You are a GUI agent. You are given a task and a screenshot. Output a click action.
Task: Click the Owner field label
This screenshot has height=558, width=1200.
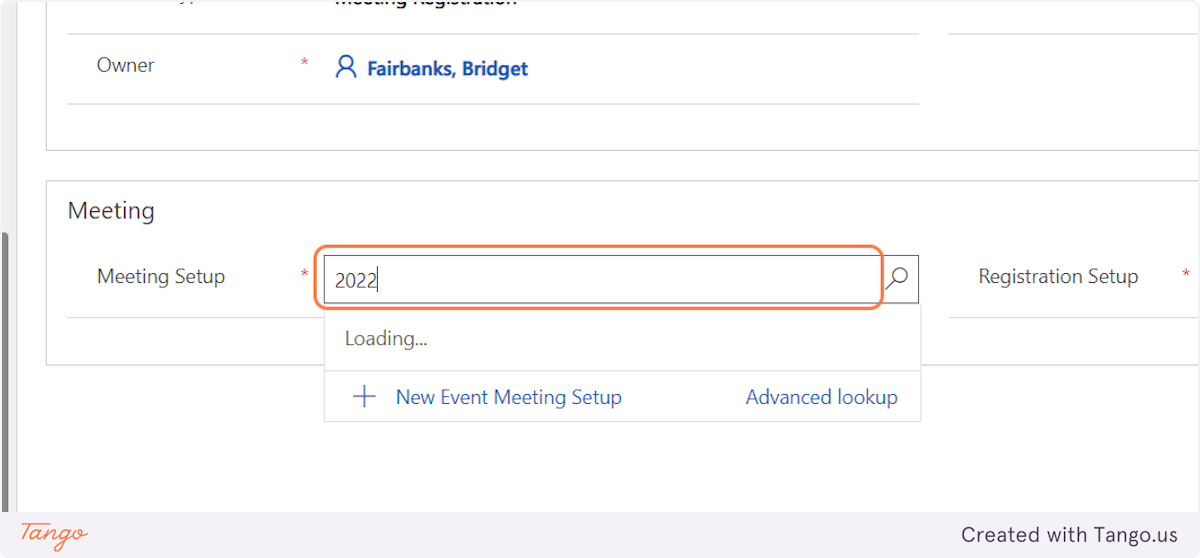point(125,65)
